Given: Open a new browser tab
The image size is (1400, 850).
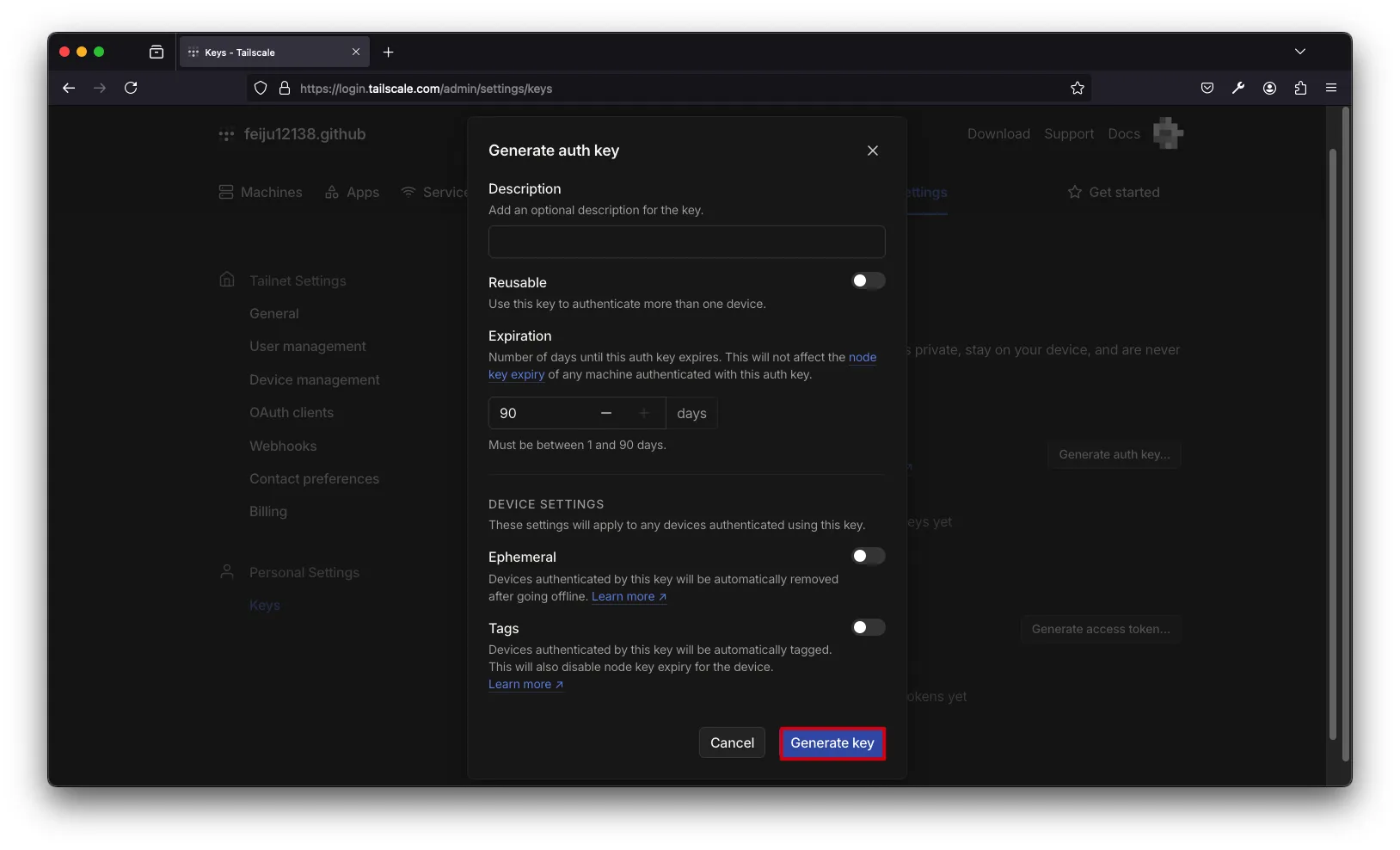Looking at the screenshot, I should coord(389,52).
